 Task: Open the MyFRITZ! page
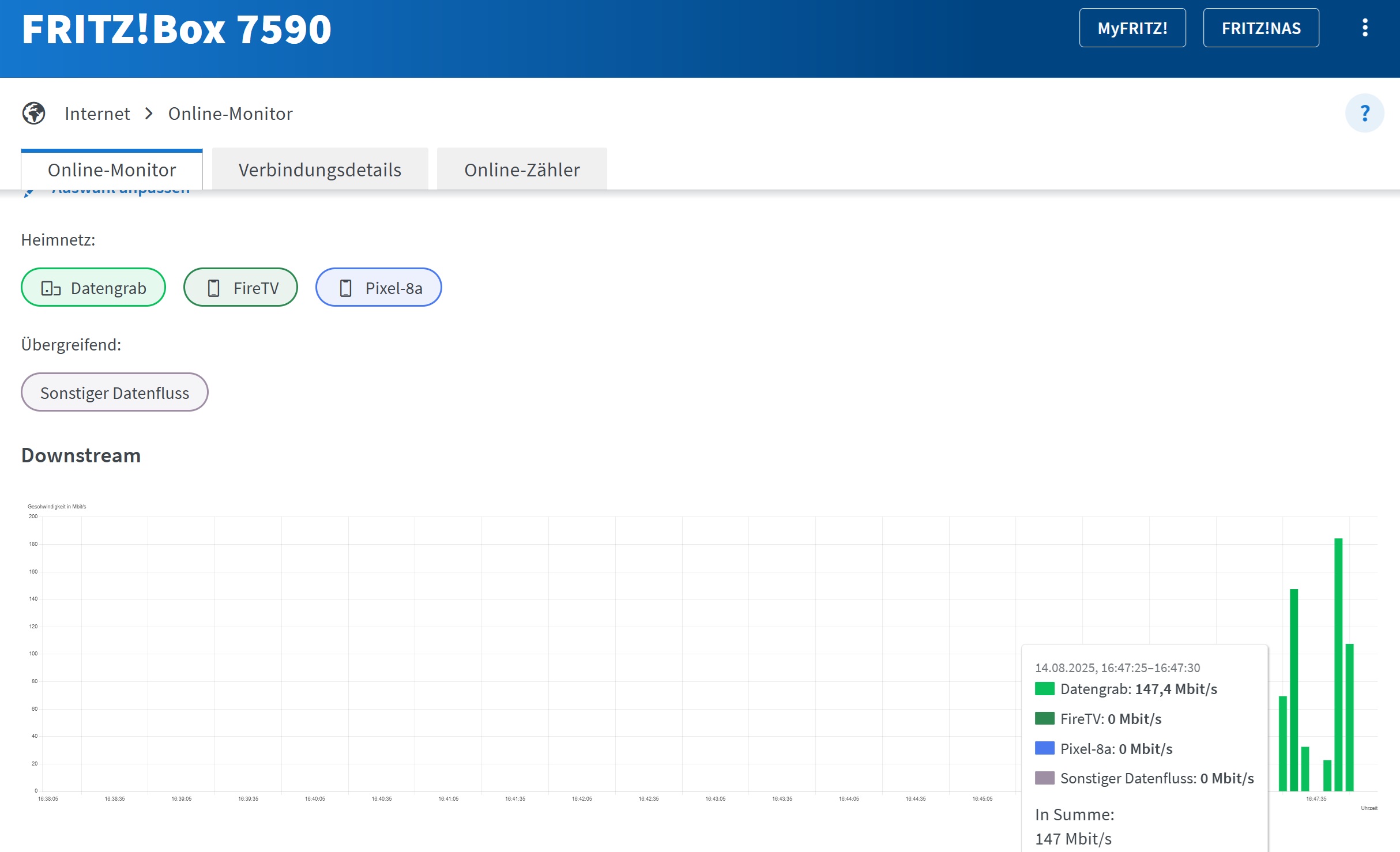coord(1132,28)
